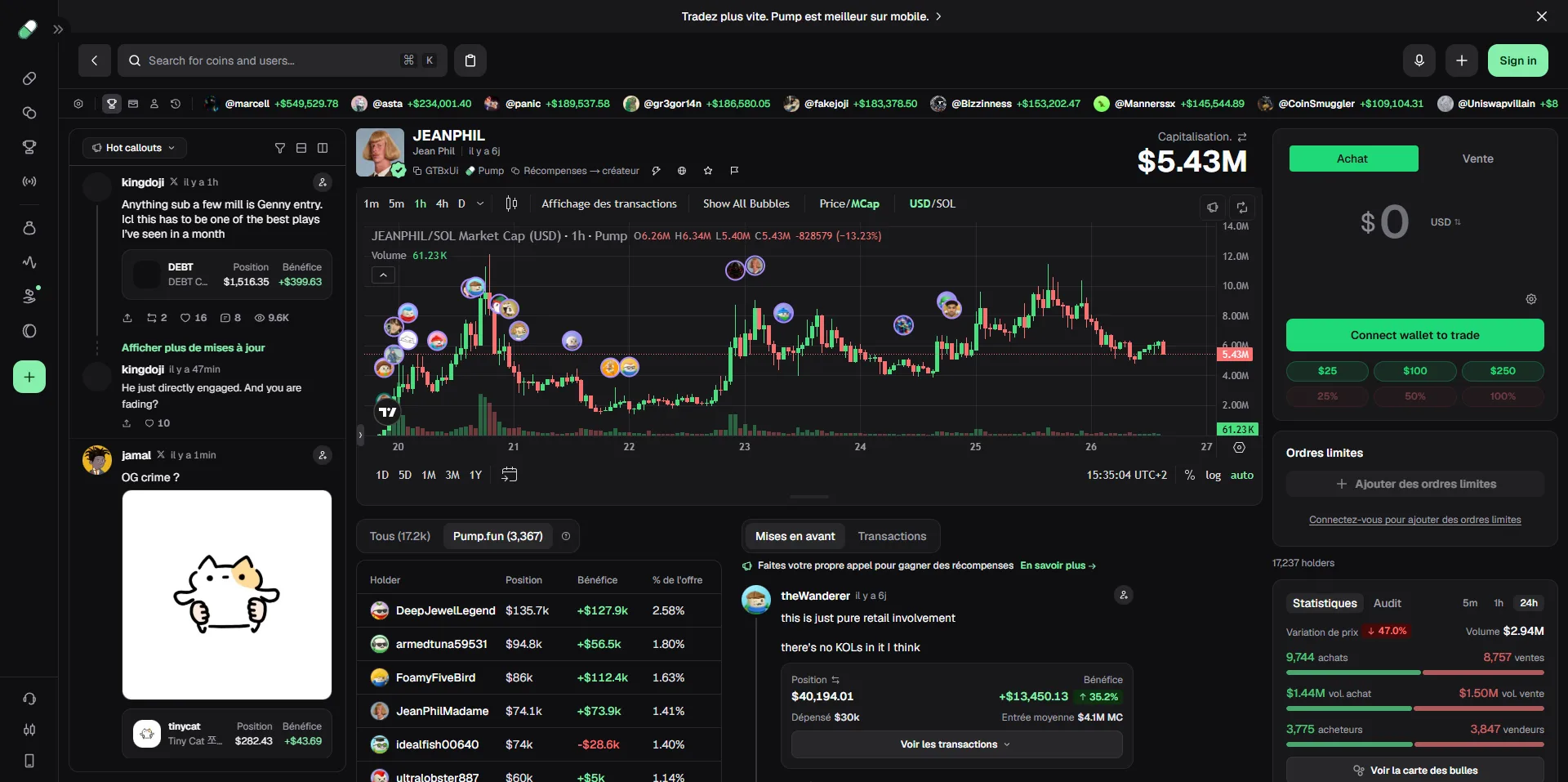The image size is (1568, 782).
Task: Switch holders list to Tous (17.2k)
Action: point(400,536)
